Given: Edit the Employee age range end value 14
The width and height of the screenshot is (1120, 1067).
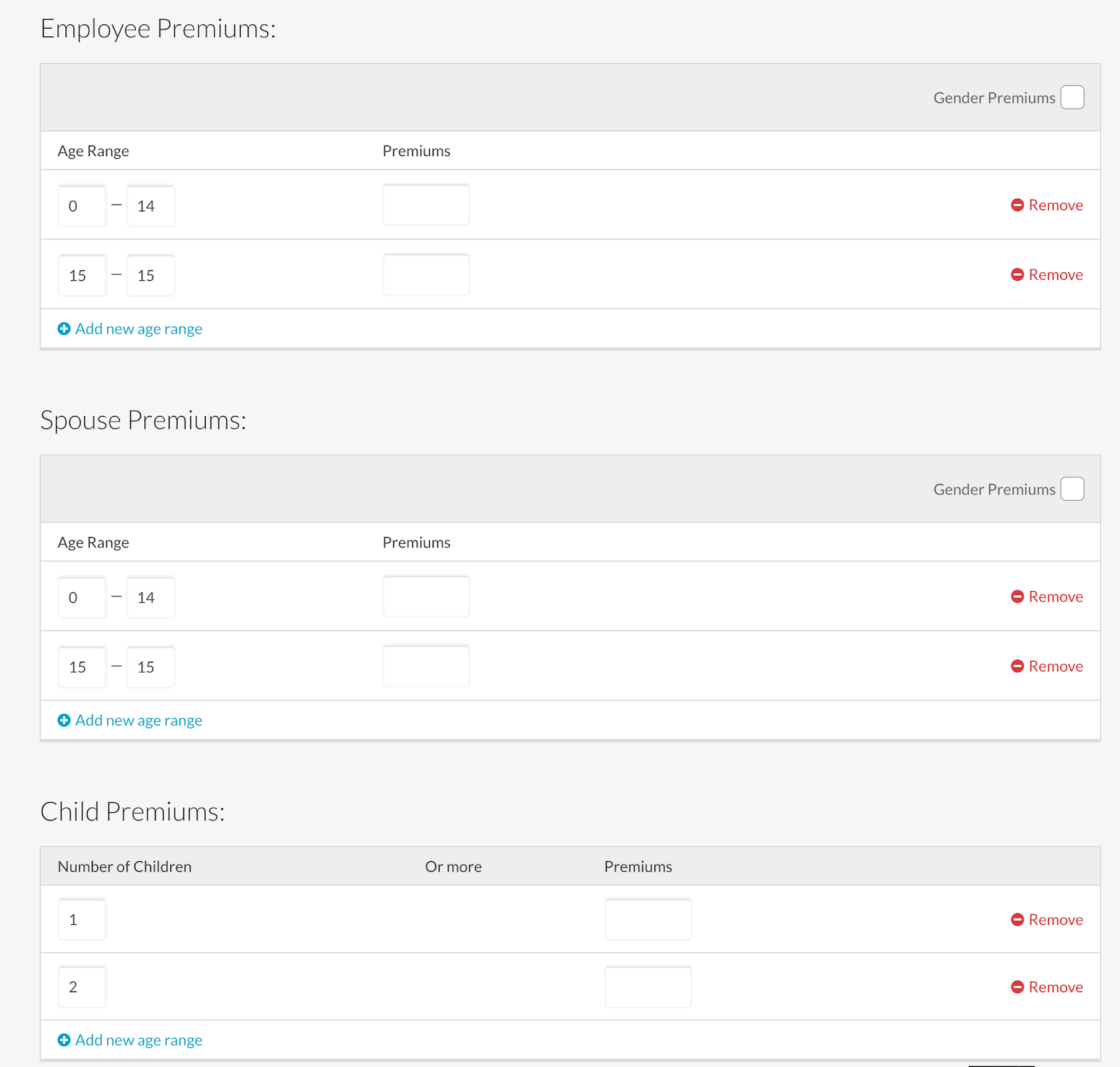Looking at the screenshot, I should coord(150,206).
